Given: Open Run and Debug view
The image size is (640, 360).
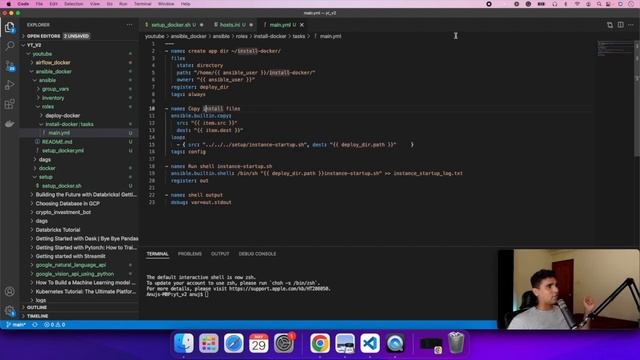Looking at the screenshot, I should tap(10, 85).
